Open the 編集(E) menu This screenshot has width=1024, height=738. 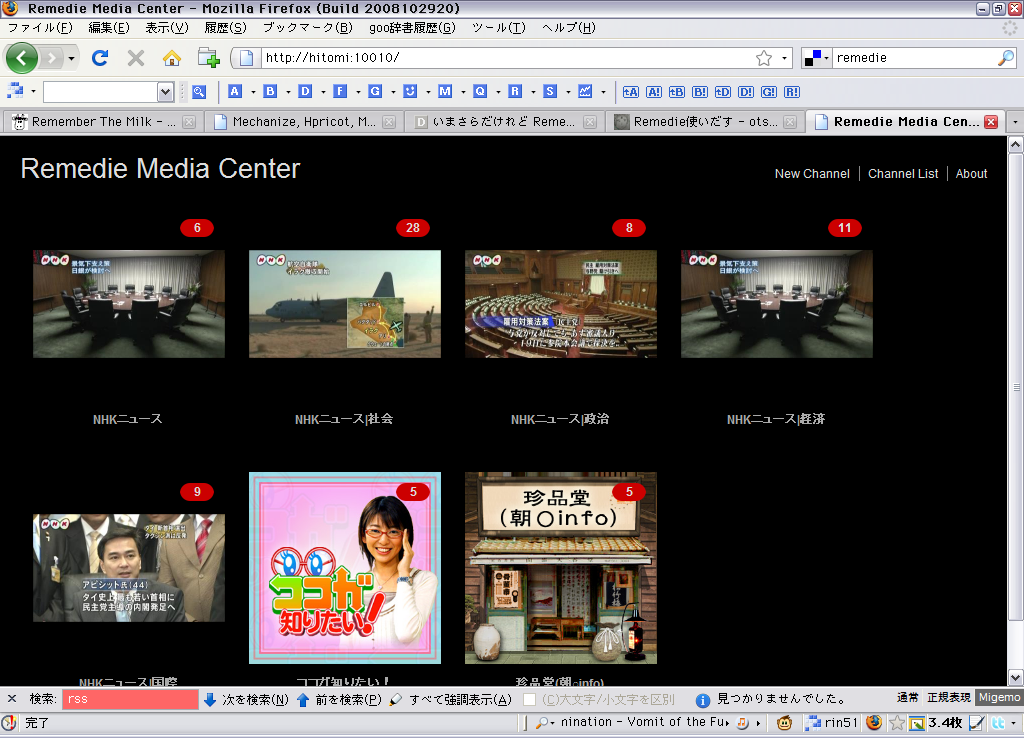pyautogui.click(x=109, y=28)
